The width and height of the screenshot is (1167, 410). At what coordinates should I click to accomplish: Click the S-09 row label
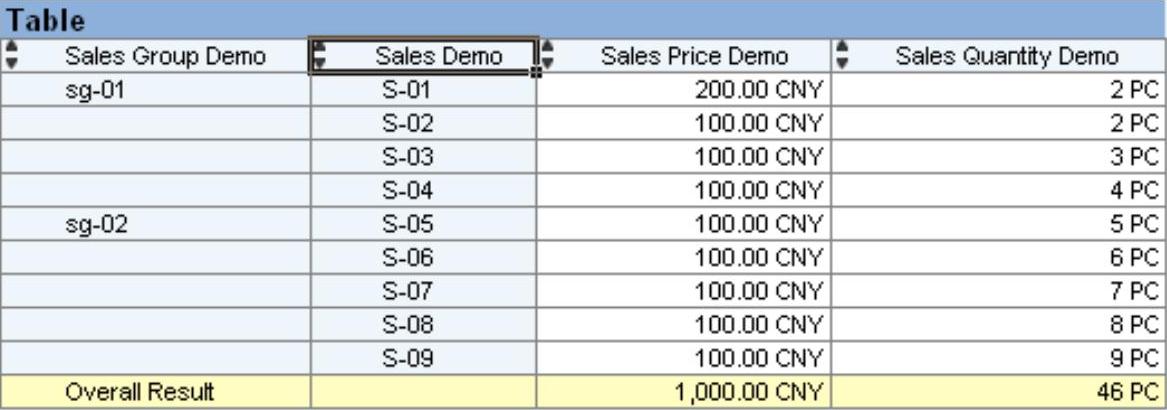(x=406, y=358)
